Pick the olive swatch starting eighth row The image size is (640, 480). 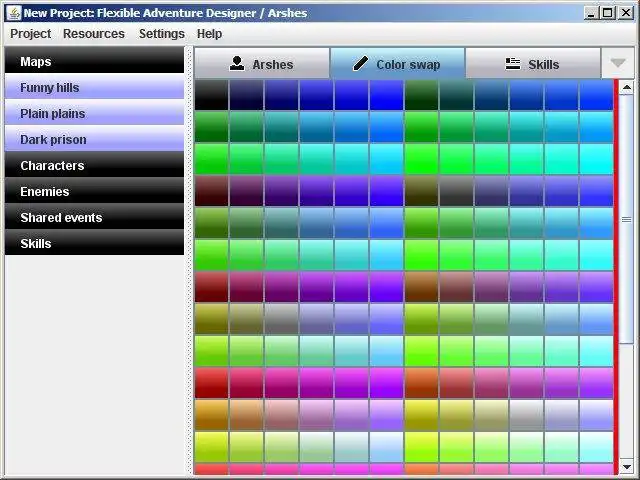tap(211, 319)
